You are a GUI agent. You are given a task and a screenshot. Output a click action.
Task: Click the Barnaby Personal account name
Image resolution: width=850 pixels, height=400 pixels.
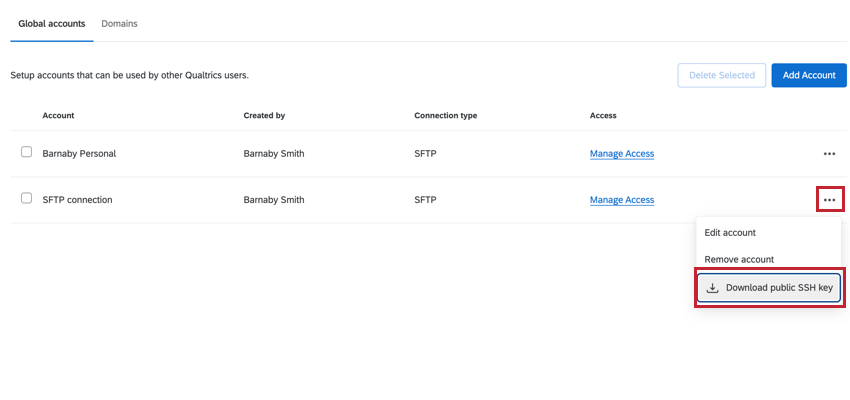pyautogui.click(x=79, y=154)
